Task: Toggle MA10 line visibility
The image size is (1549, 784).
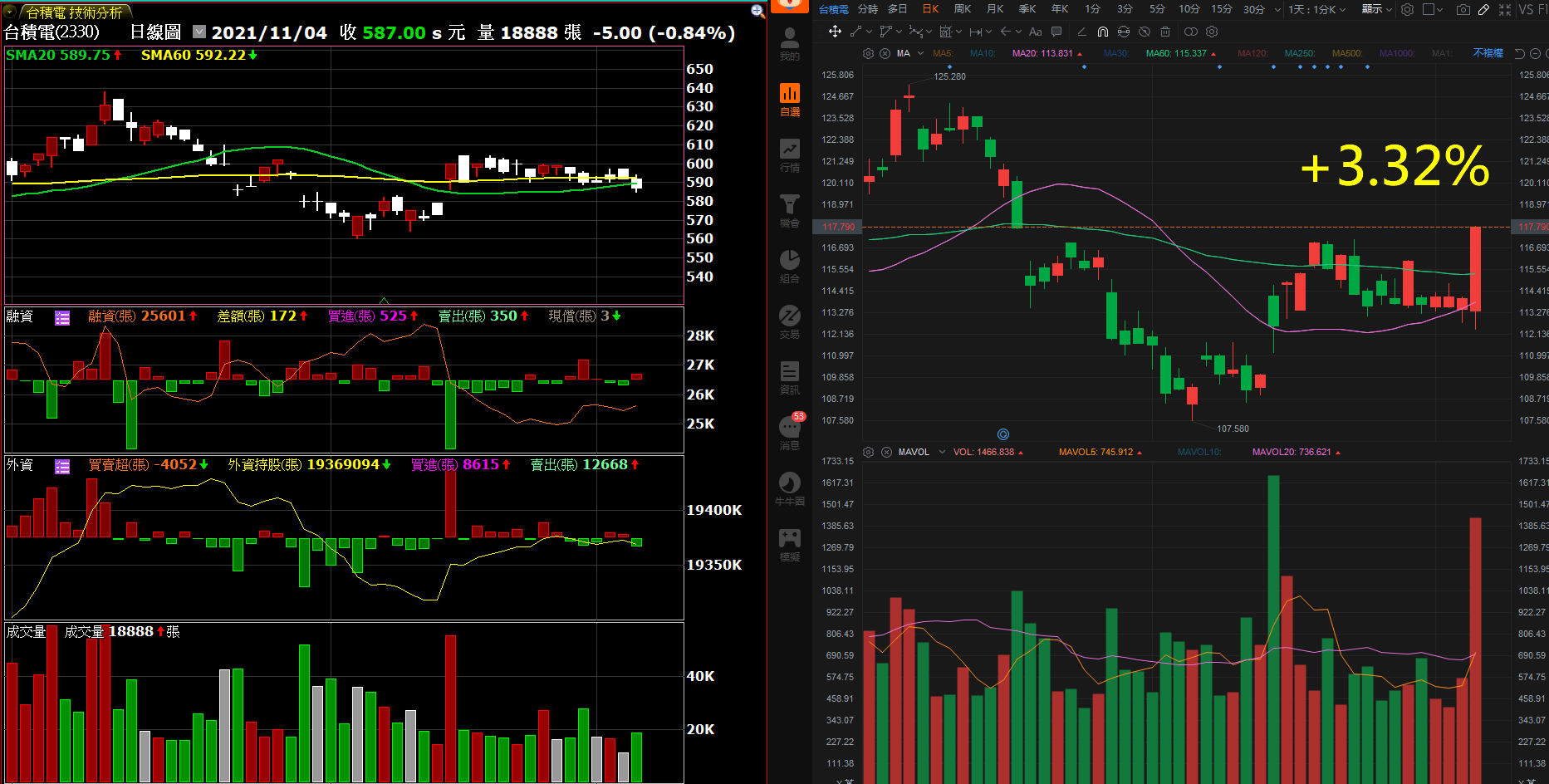Action: tap(982, 53)
